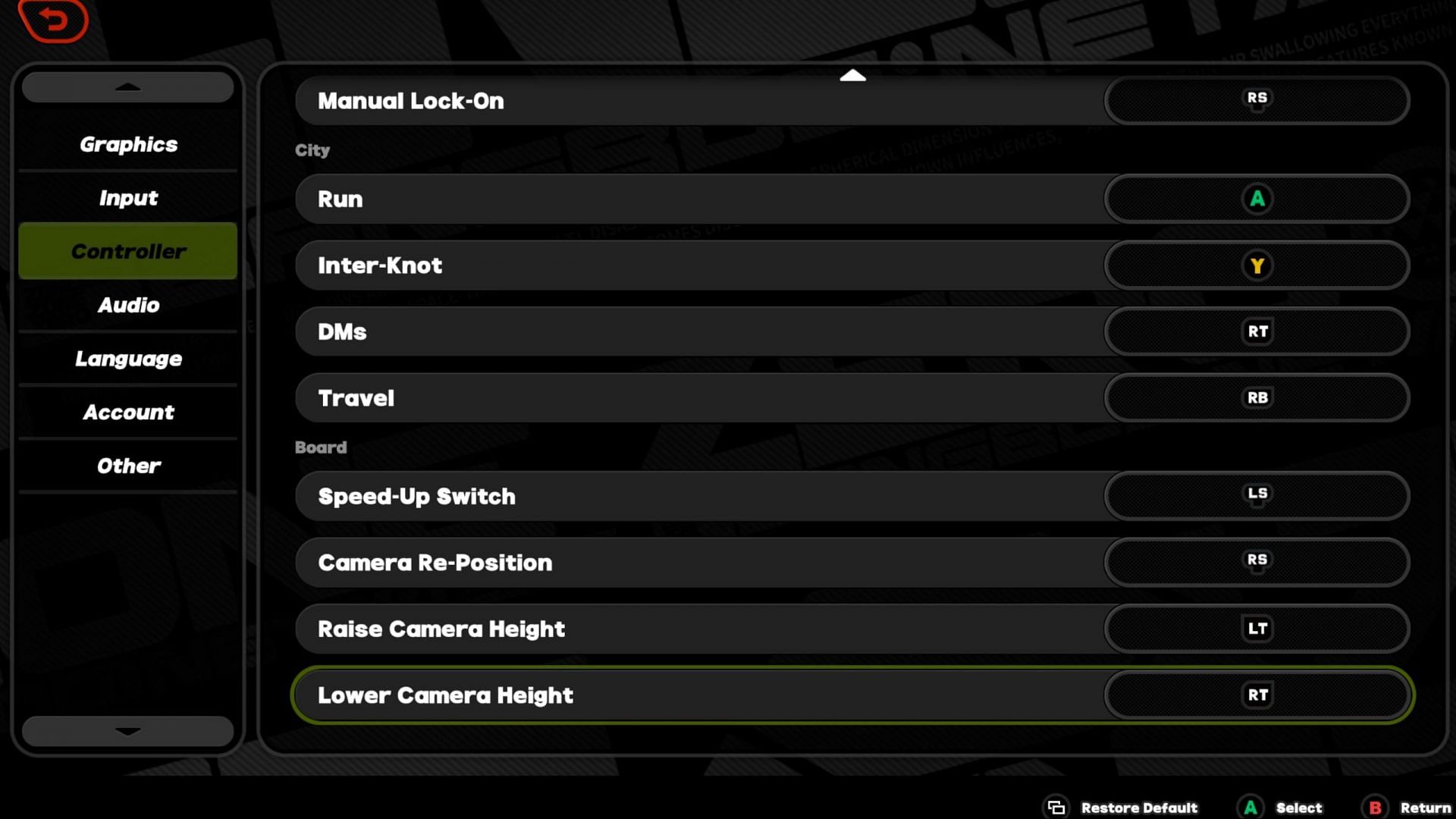The width and height of the screenshot is (1456, 819).
Task: Click Account settings option
Action: point(128,412)
